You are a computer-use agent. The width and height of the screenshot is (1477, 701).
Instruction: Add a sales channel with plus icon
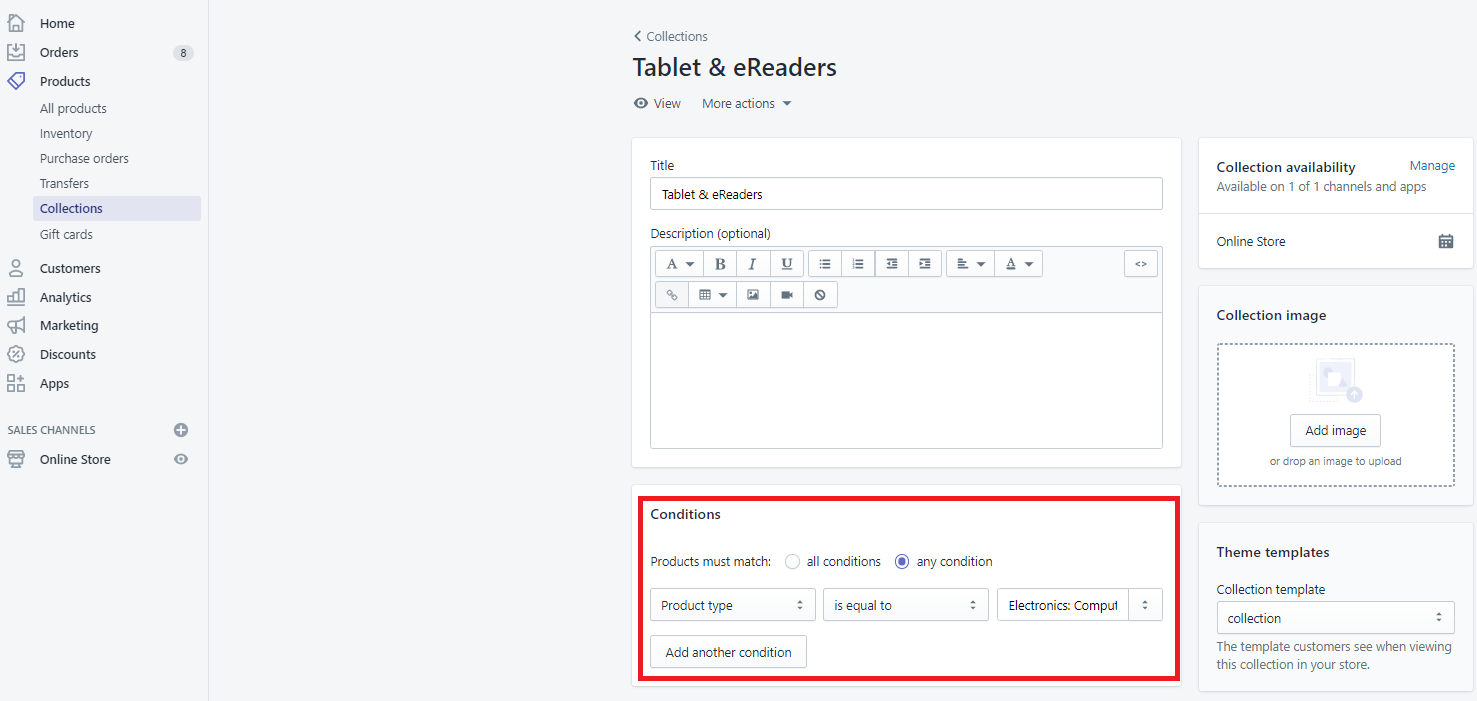181,430
